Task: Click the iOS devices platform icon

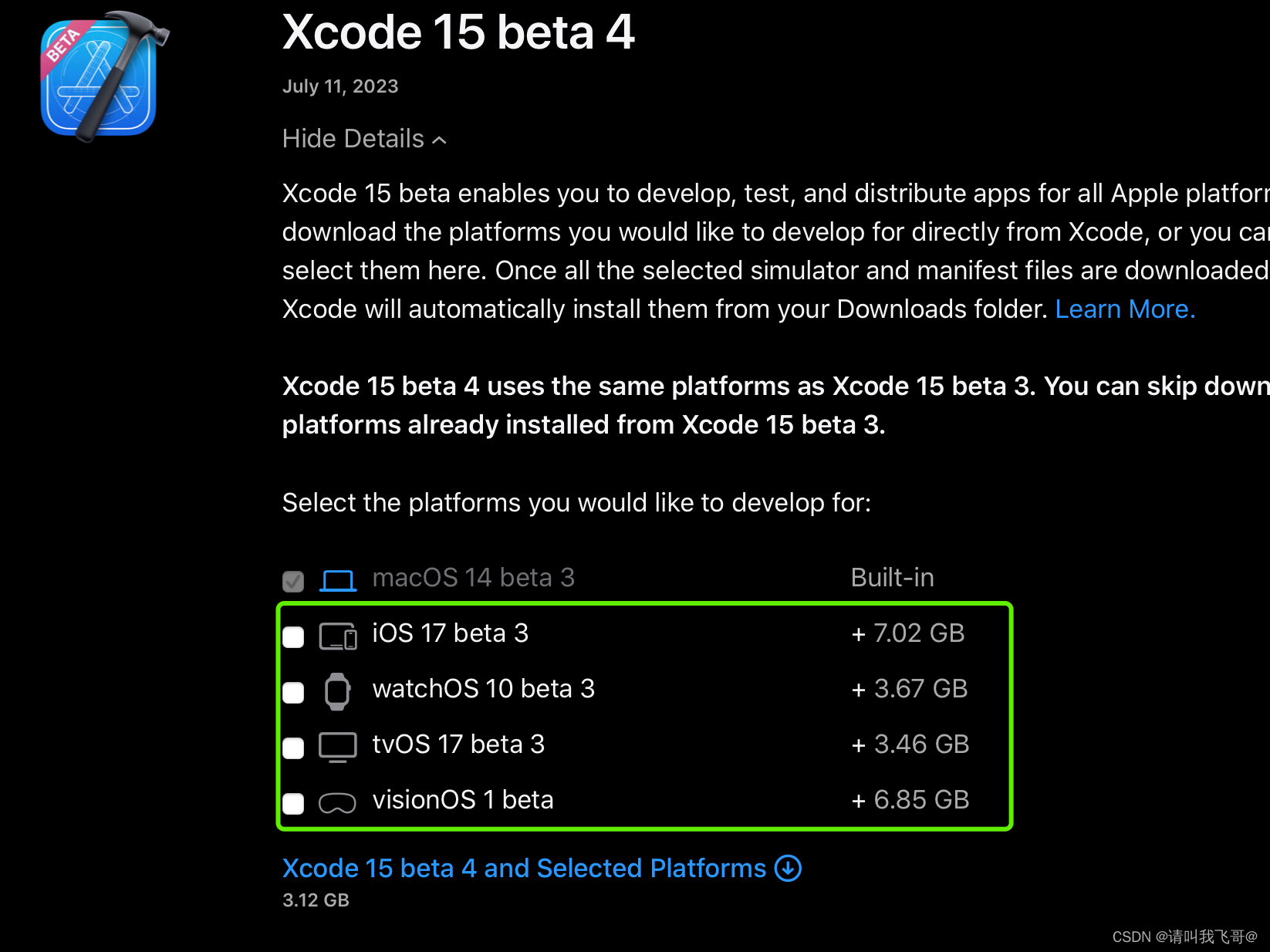Action: pyautogui.click(x=337, y=636)
